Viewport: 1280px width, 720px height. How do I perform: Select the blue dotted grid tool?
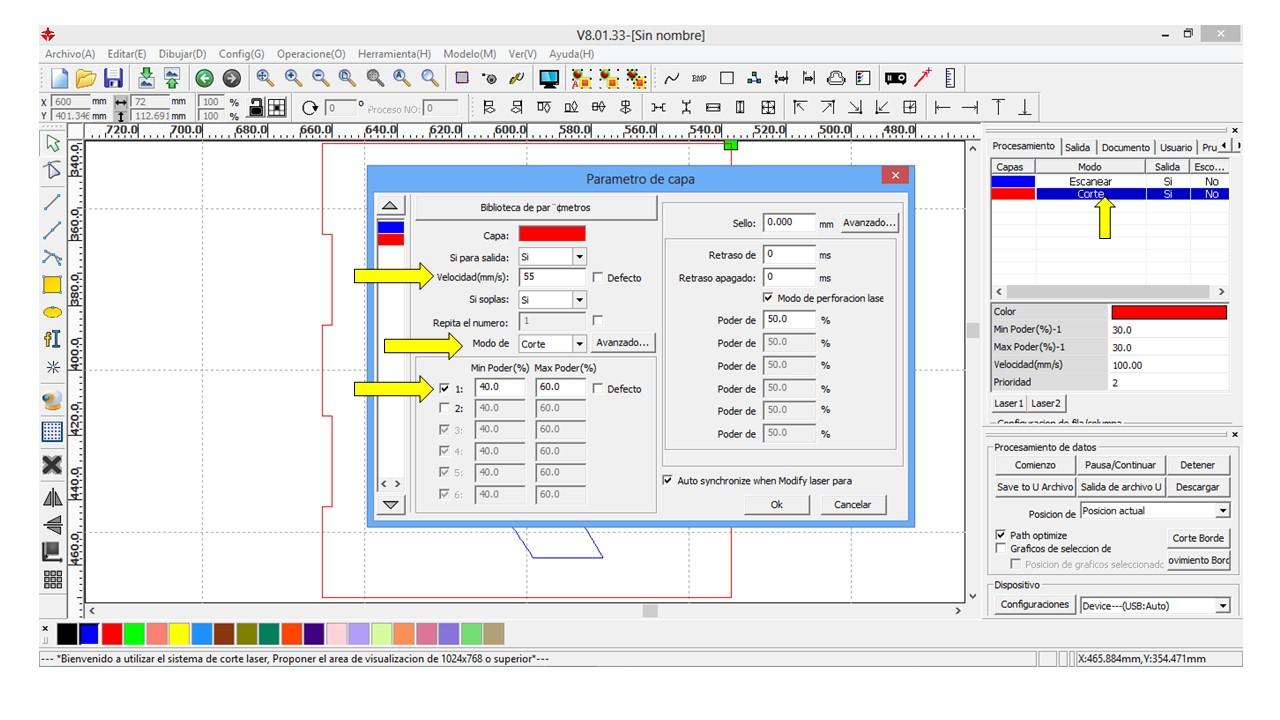pyautogui.click(x=54, y=432)
